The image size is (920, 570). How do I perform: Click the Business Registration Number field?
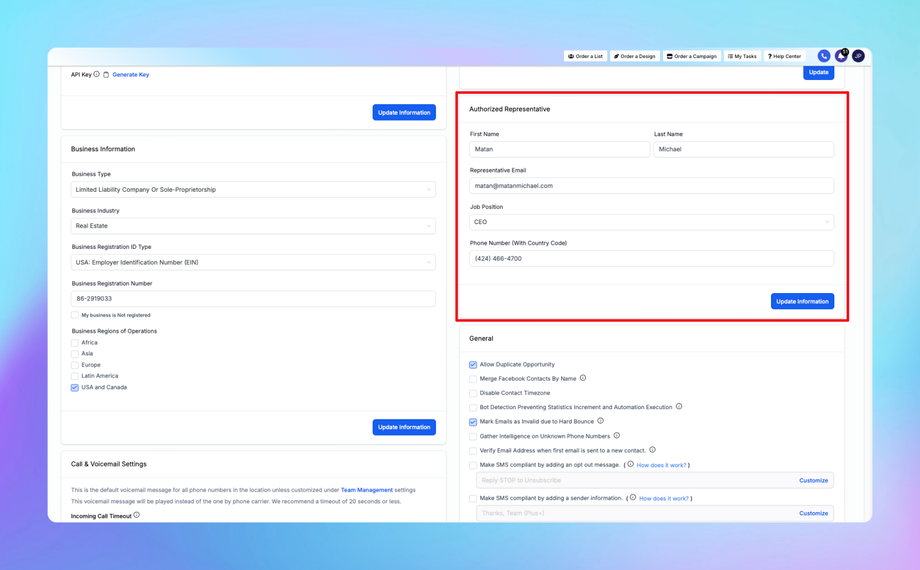tap(253, 298)
